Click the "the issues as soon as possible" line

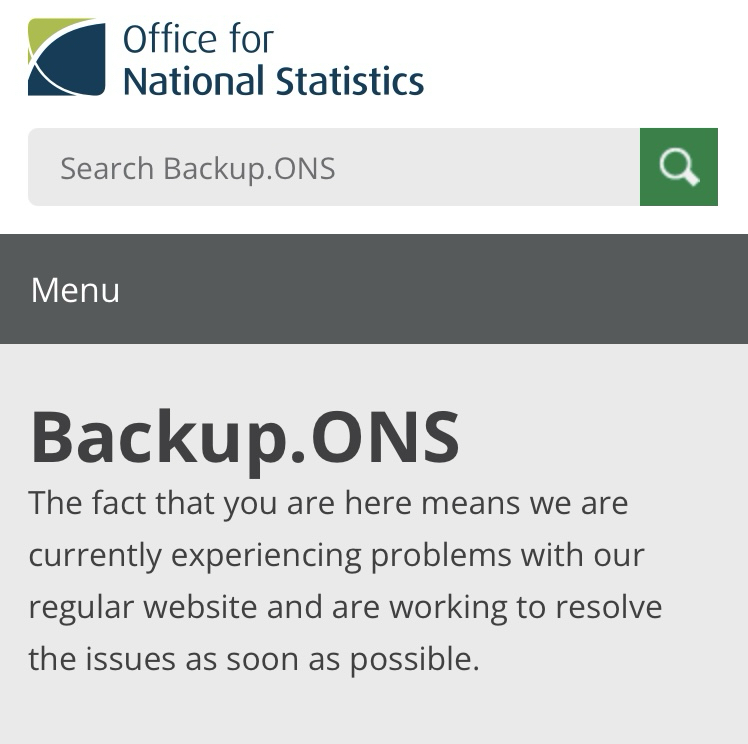click(x=254, y=659)
